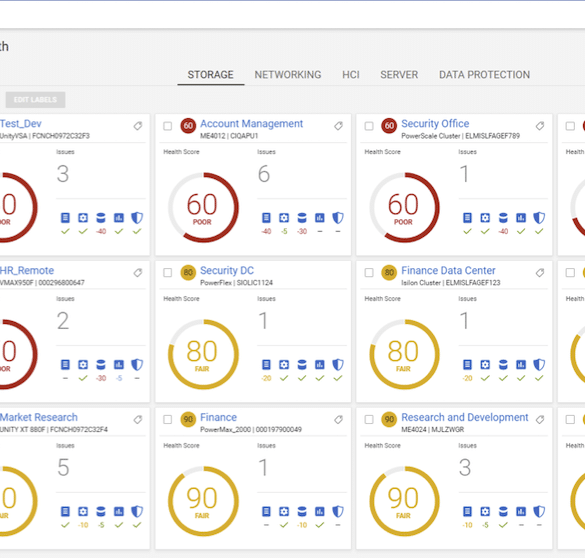Click the label tag icon on Account Management card
The image size is (585, 558).
click(x=338, y=126)
